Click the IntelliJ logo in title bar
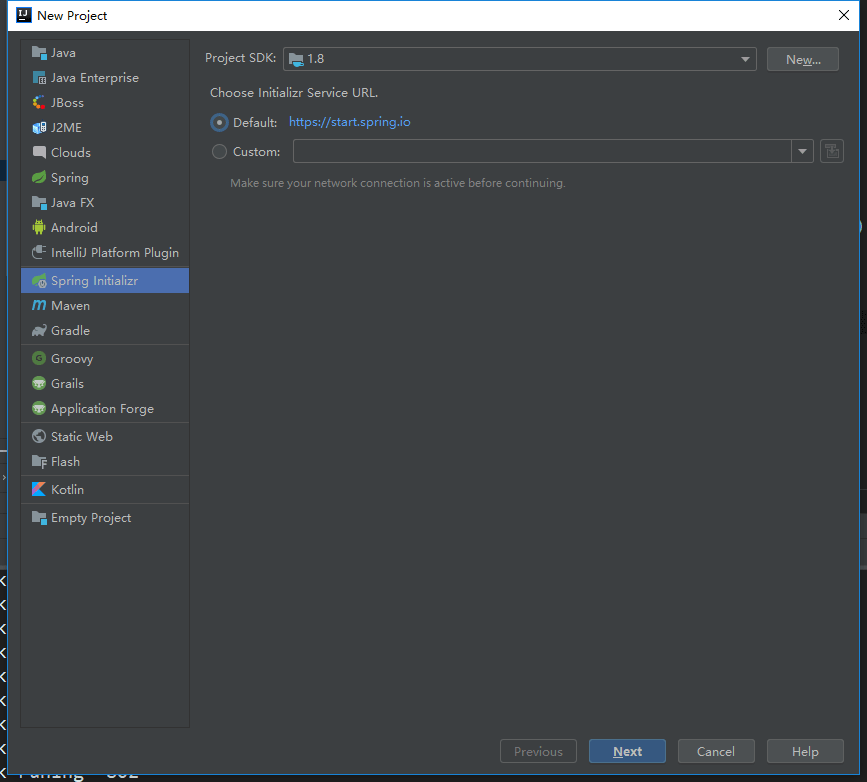This screenshot has width=867, height=782. click(24, 15)
